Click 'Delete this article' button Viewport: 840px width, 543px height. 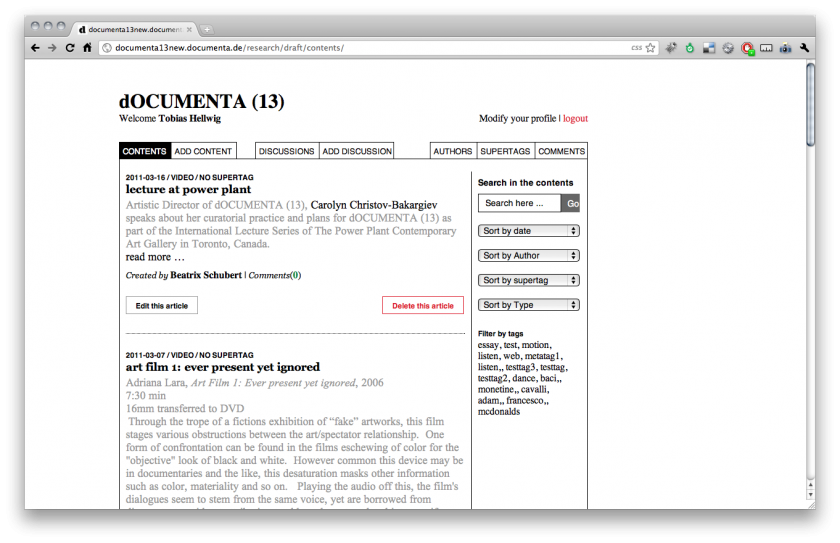click(423, 305)
